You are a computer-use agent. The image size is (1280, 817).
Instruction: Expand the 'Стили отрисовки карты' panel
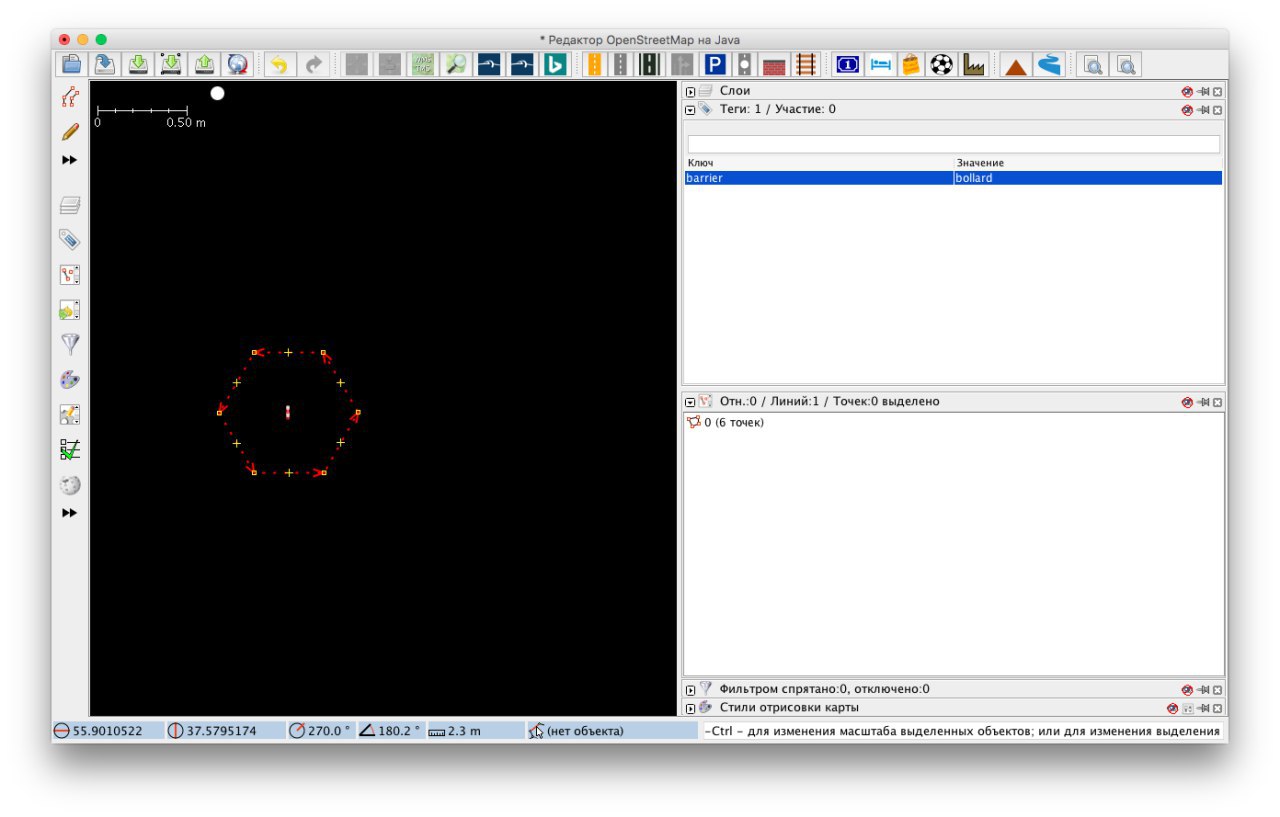coord(690,707)
